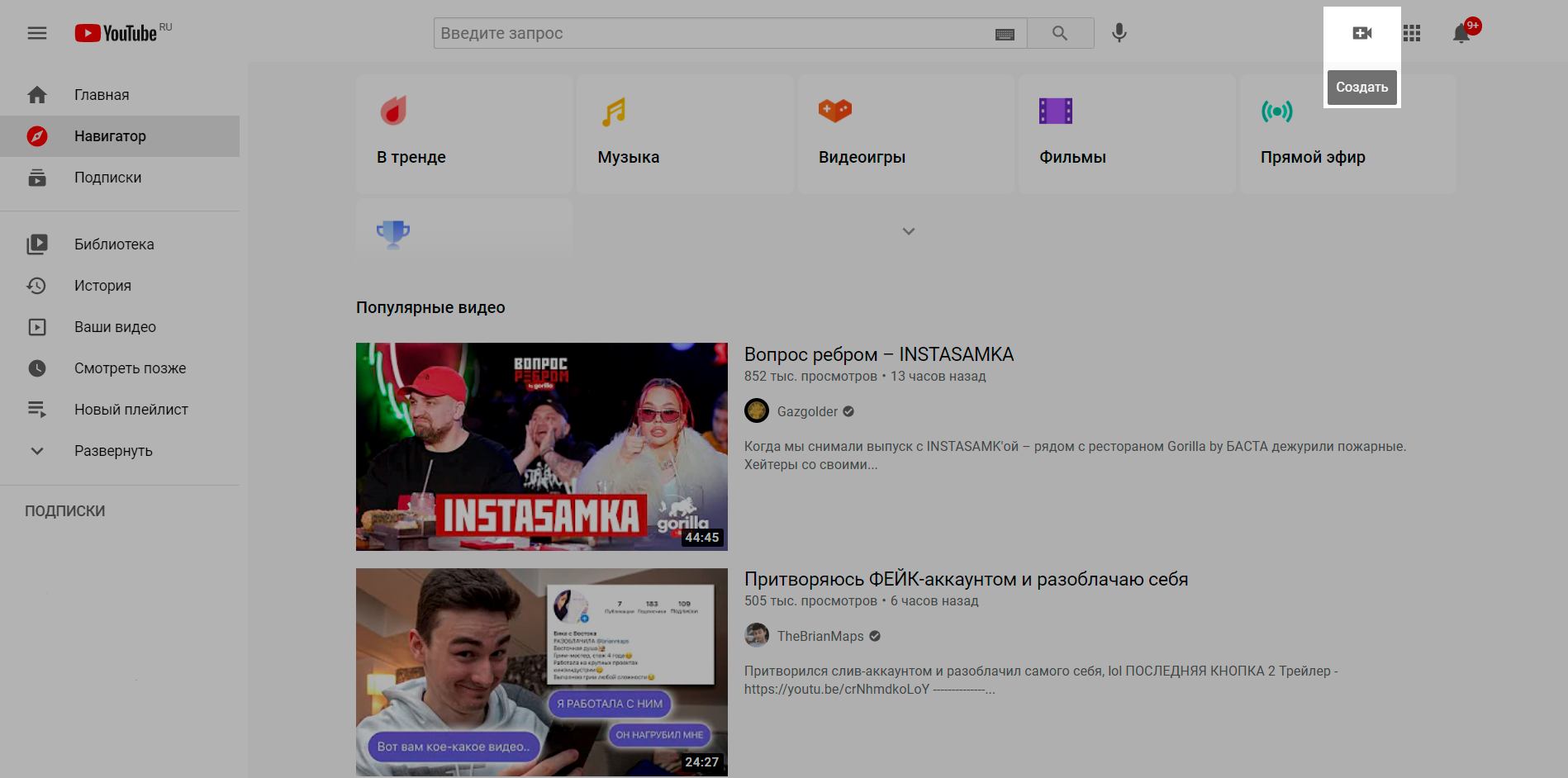This screenshot has height=778, width=1568.
Task: Click the YouTube logo
Action: pos(116,33)
